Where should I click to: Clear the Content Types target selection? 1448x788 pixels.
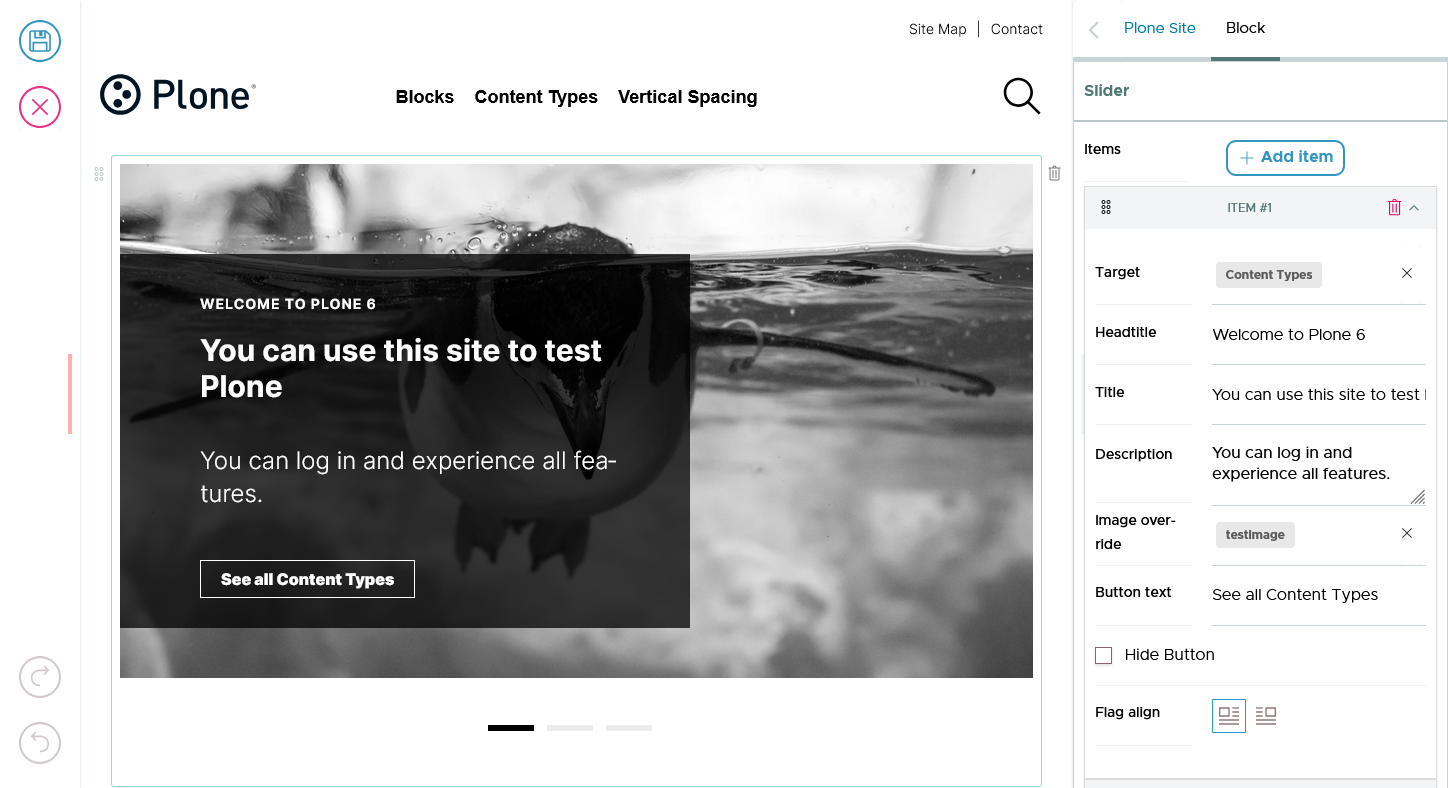pos(1406,274)
